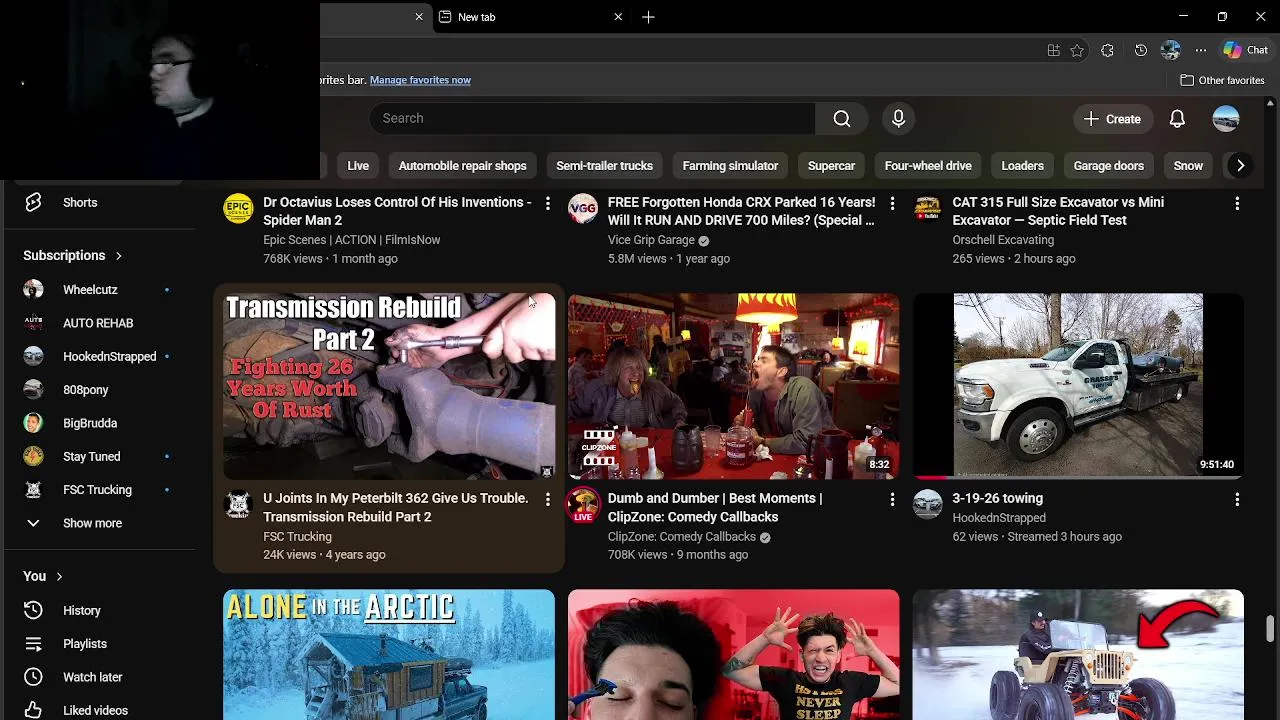Expand the Subscriptions section chevron
The image size is (1280, 720).
tap(118, 256)
